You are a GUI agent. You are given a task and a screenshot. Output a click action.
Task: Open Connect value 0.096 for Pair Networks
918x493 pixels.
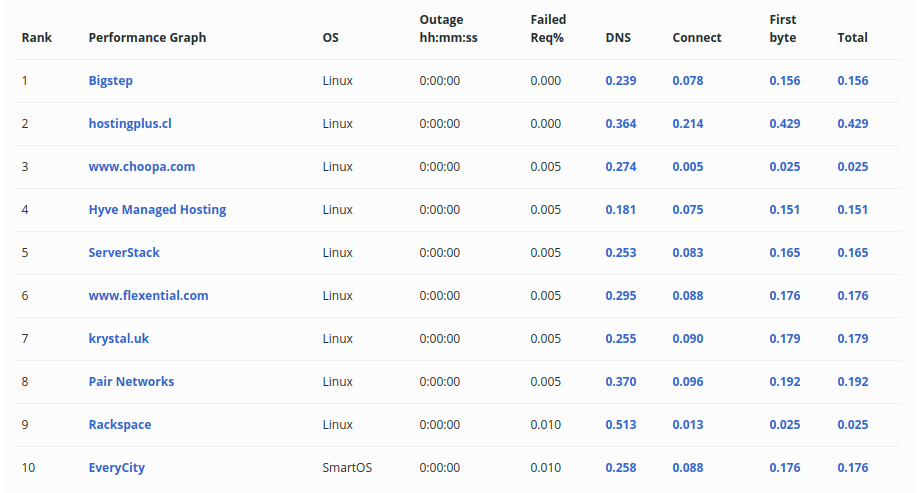[688, 382]
